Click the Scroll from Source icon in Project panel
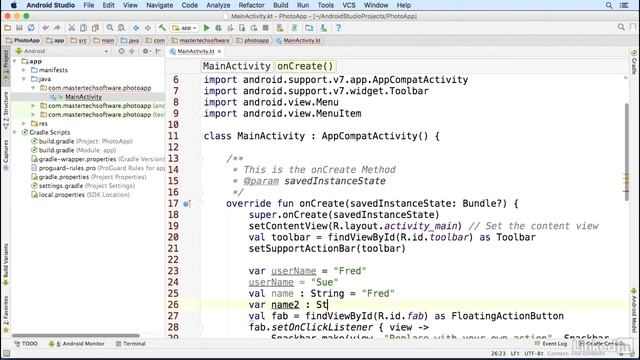 coord(121,51)
